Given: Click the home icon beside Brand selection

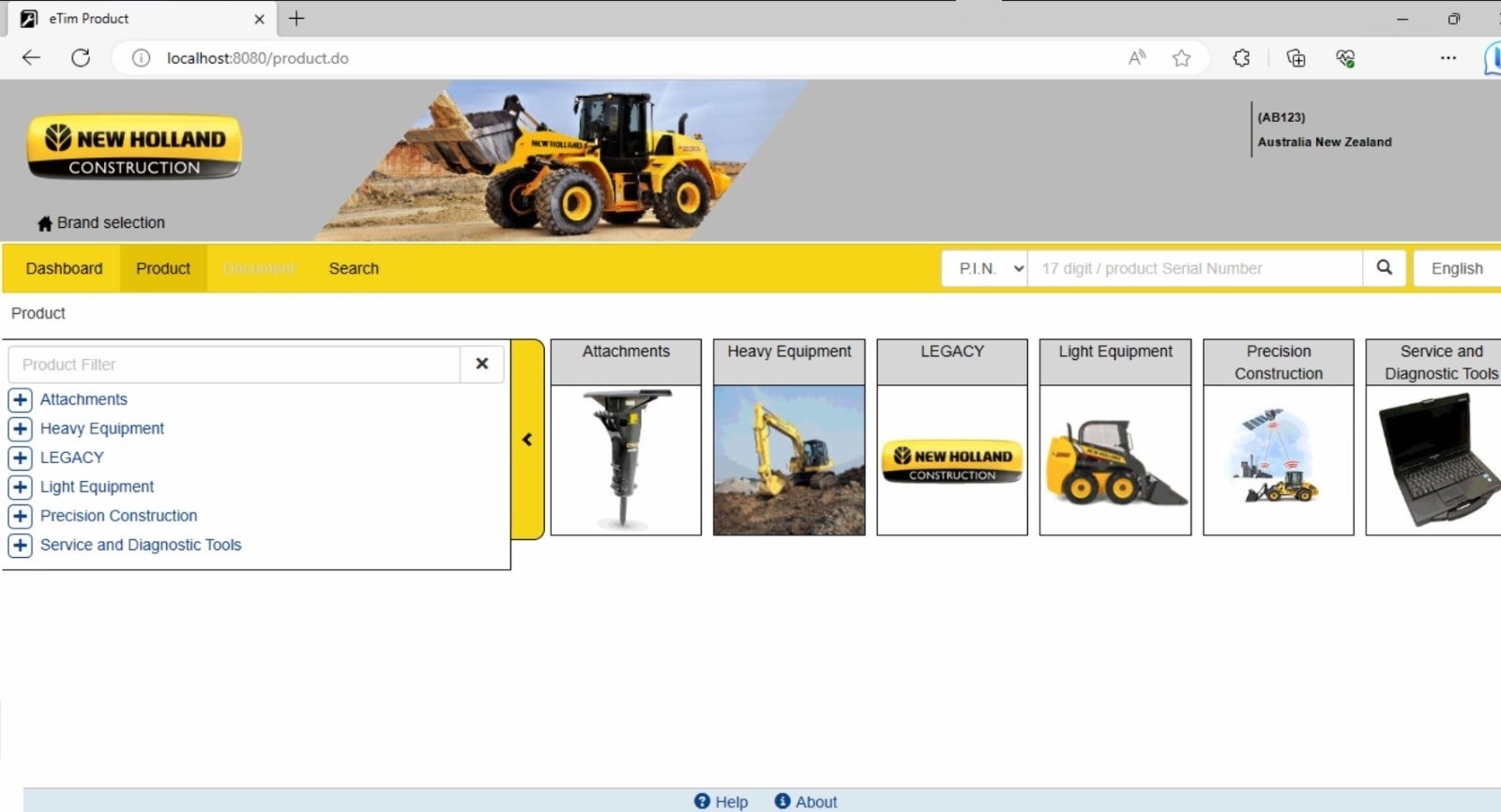Looking at the screenshot, I should (x=44, y=223).
